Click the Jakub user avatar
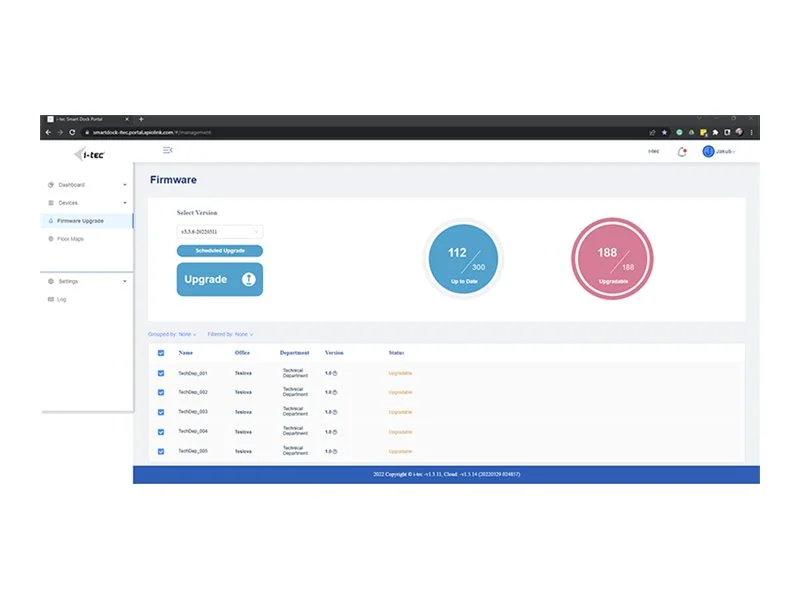This screenshot has height=600, width=800. pos(708,151)
